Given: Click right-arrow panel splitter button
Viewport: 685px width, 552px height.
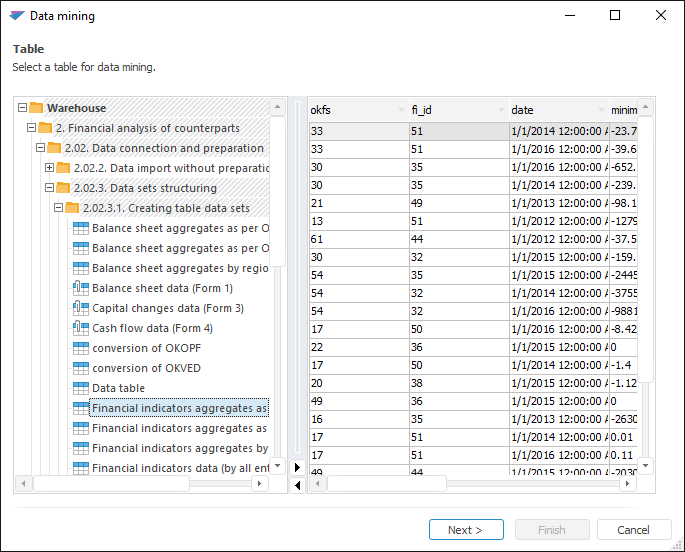Looking at the screenshot, I should coord(297,467).
